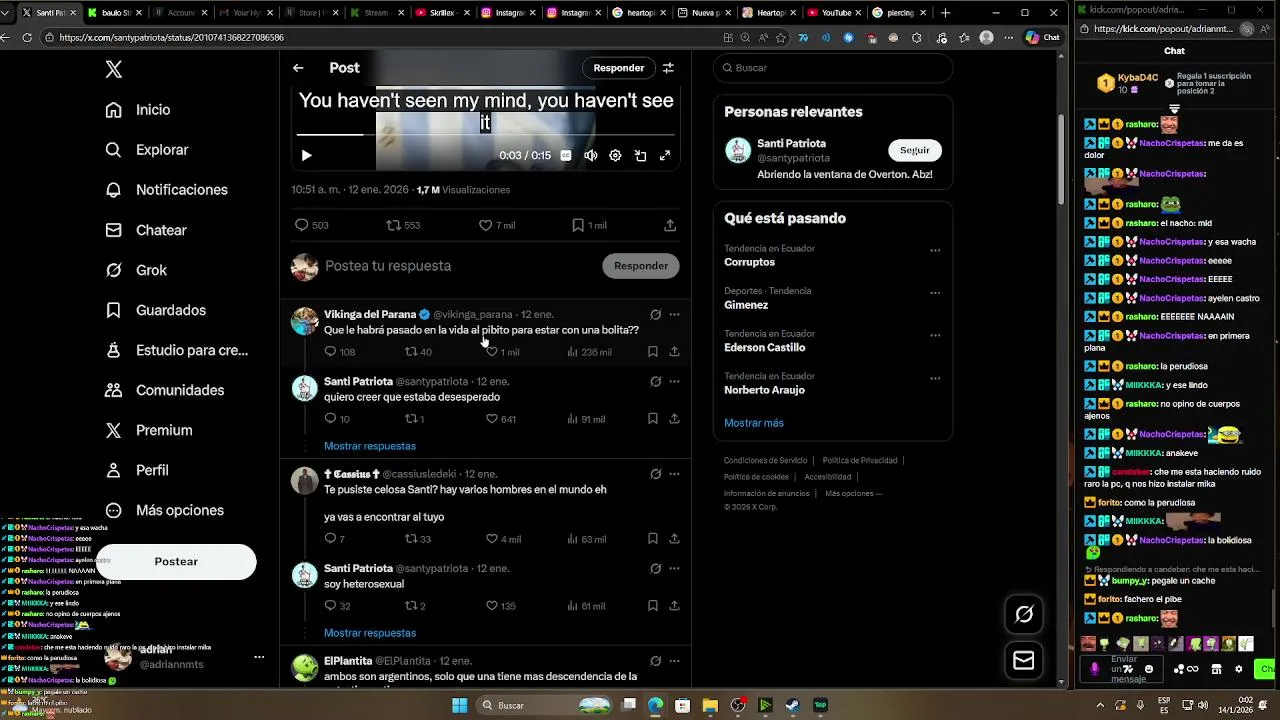Open a new browser tab with plus
The height and width of the screenshot is (720, 1280).
(x=946, y=13)
